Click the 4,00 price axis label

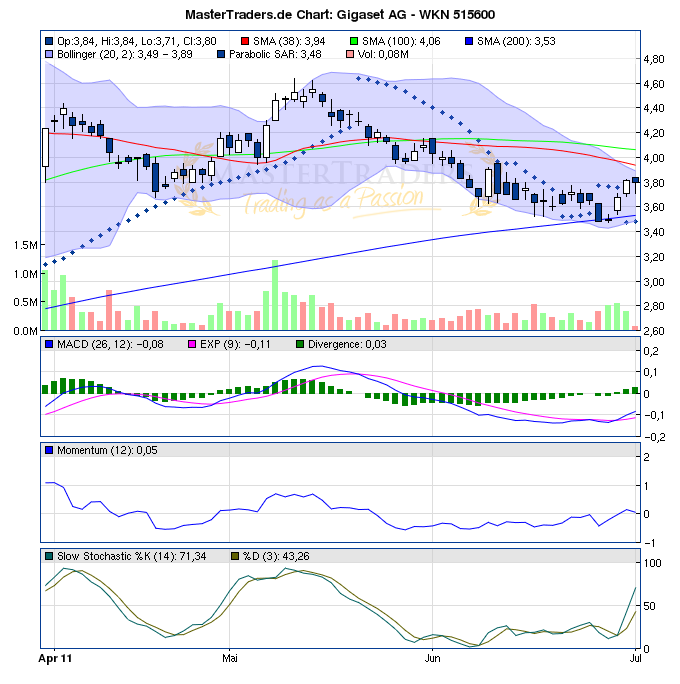point(653,158)
